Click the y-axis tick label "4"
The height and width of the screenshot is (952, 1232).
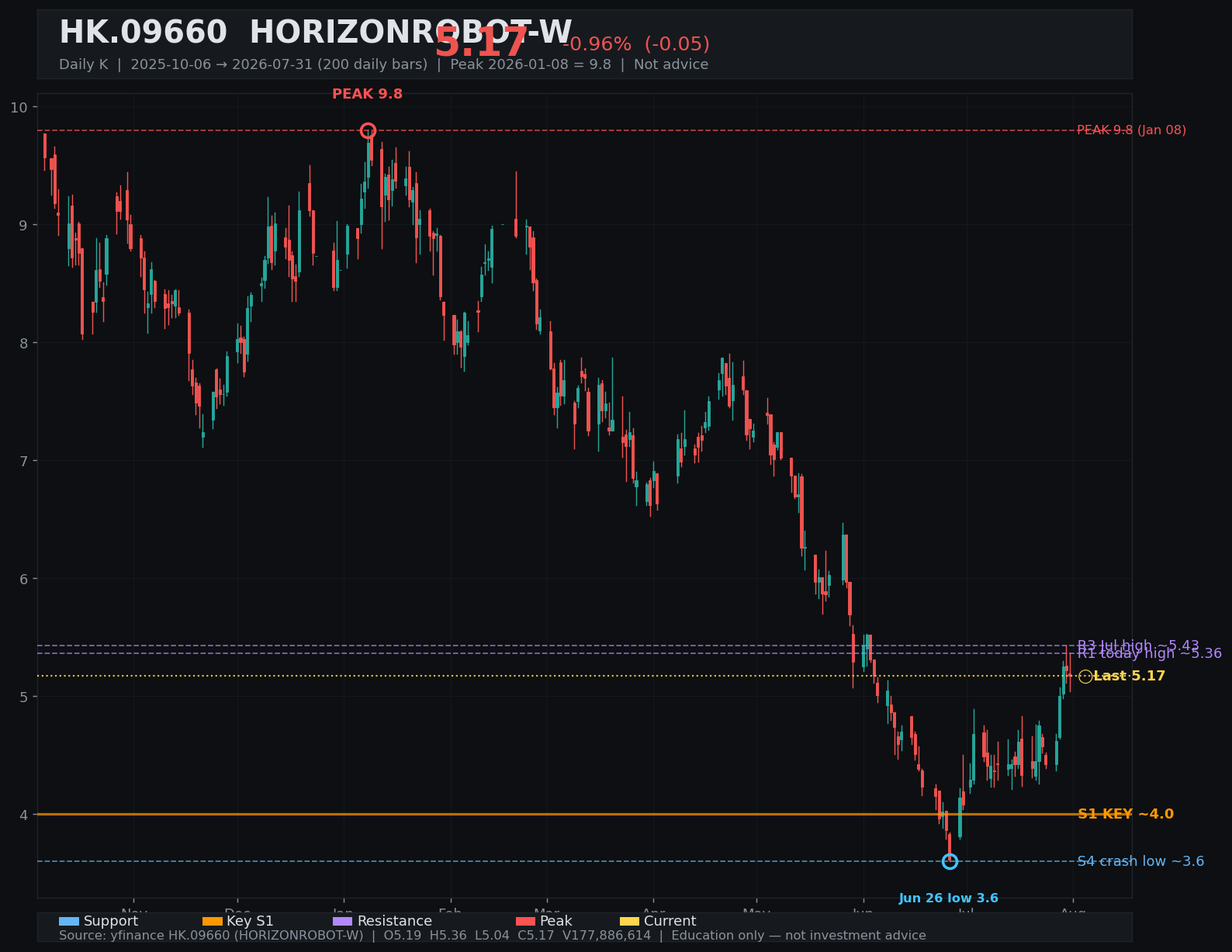(x=23, y=815)
